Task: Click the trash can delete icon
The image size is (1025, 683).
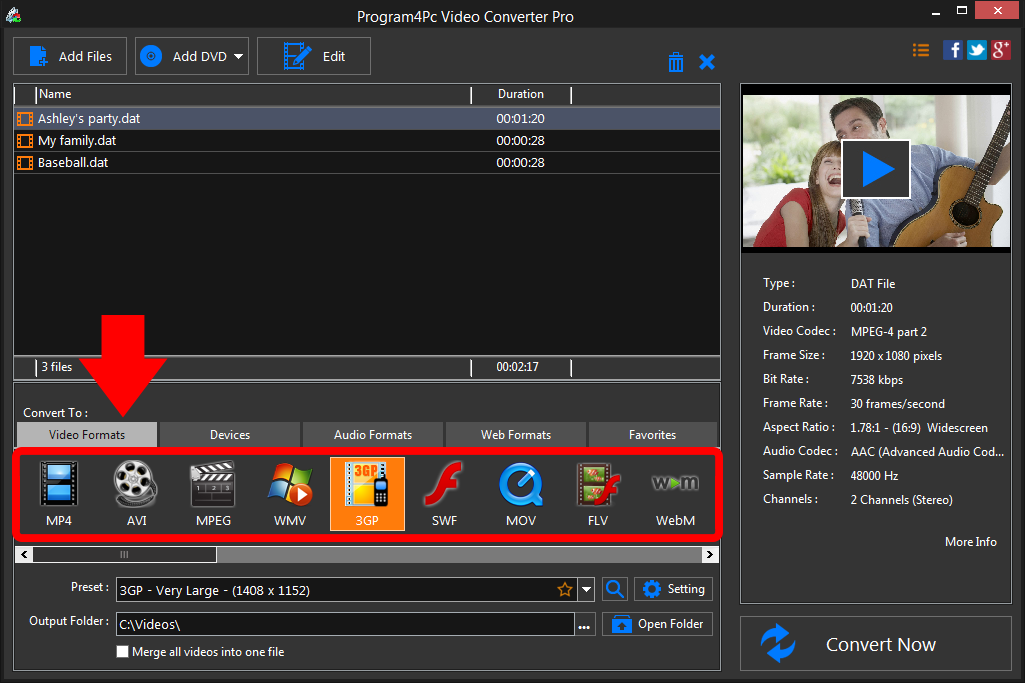Action: [x=676, y=62]
